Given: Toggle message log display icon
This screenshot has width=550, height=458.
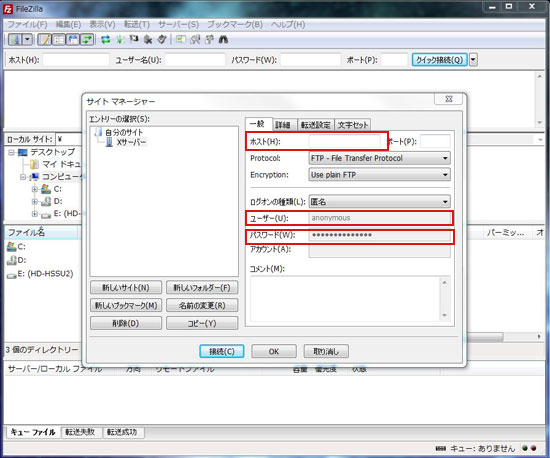Looking at the screenshot, I should click(x=44, y=40).
